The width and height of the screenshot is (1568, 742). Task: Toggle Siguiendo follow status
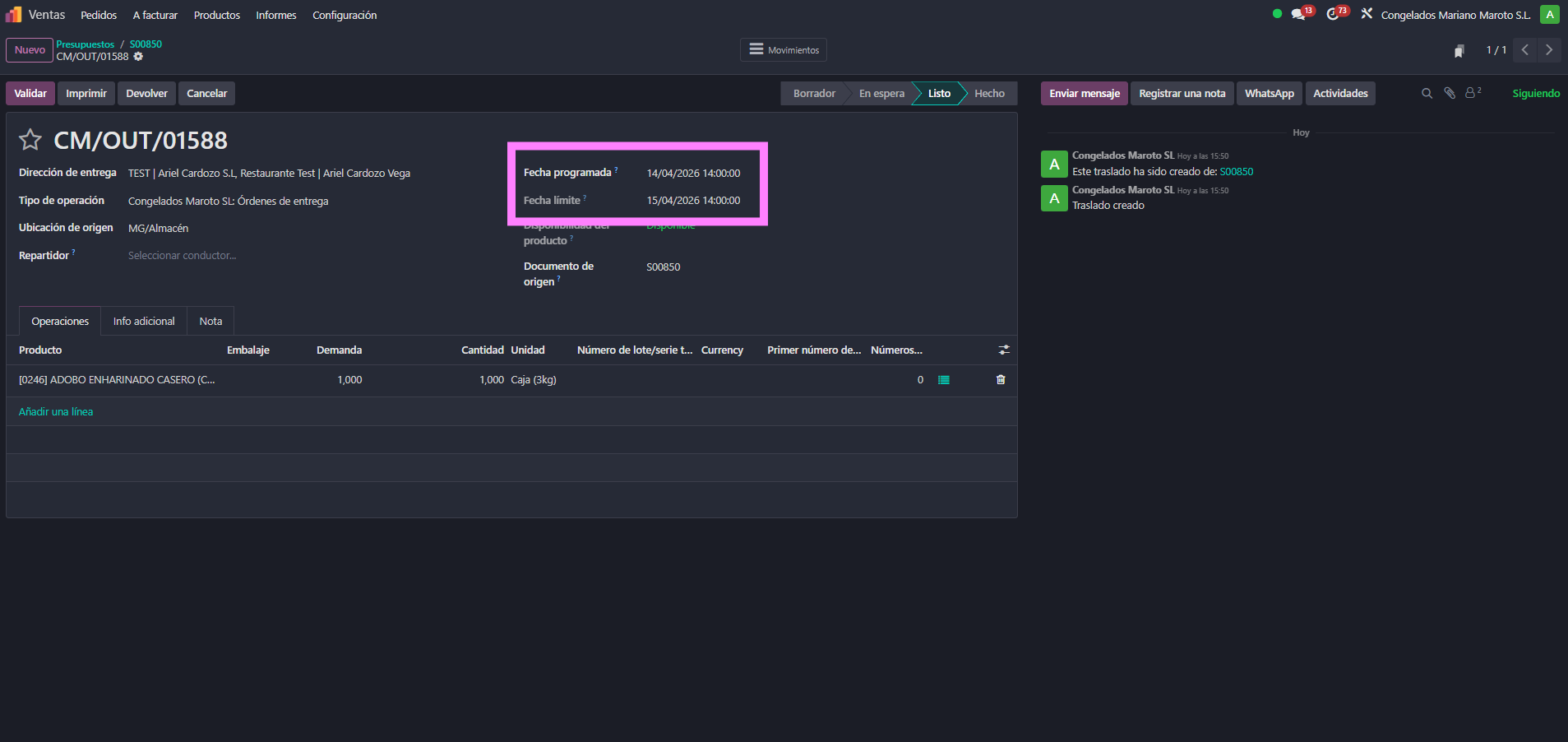pyautogui.click(x=1535, y=94)
